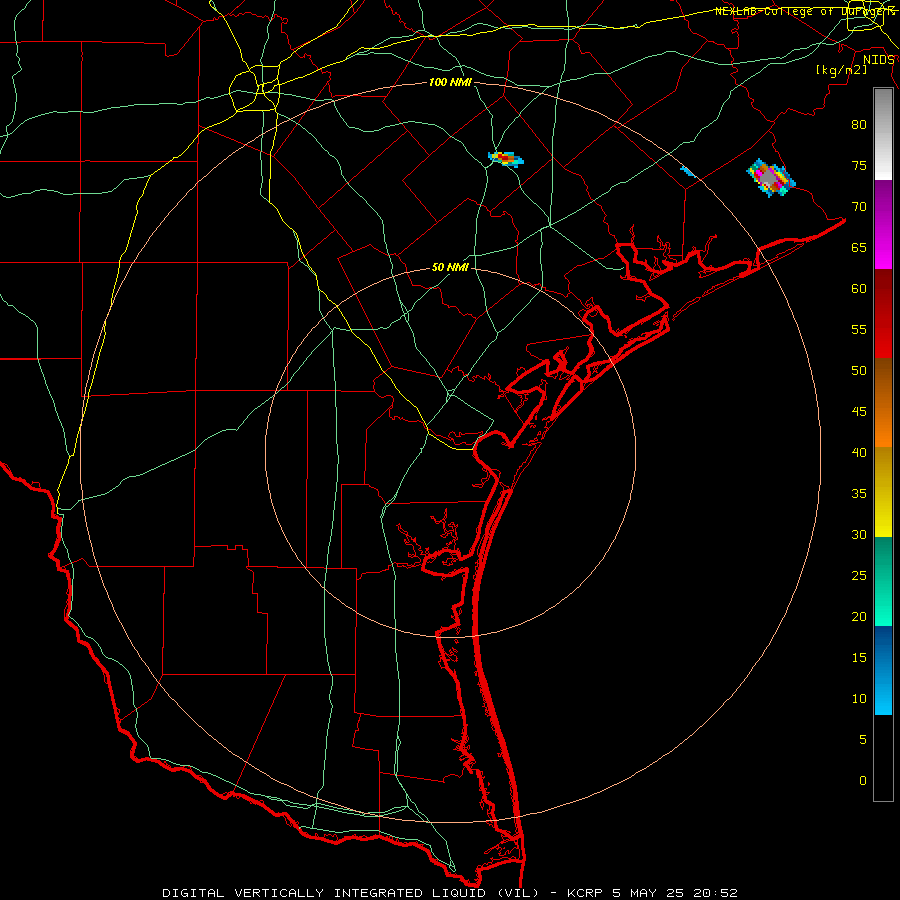Click the tiny isolated blue echo near the large storm
Viewport: 900px width, 900px height.
687,172
